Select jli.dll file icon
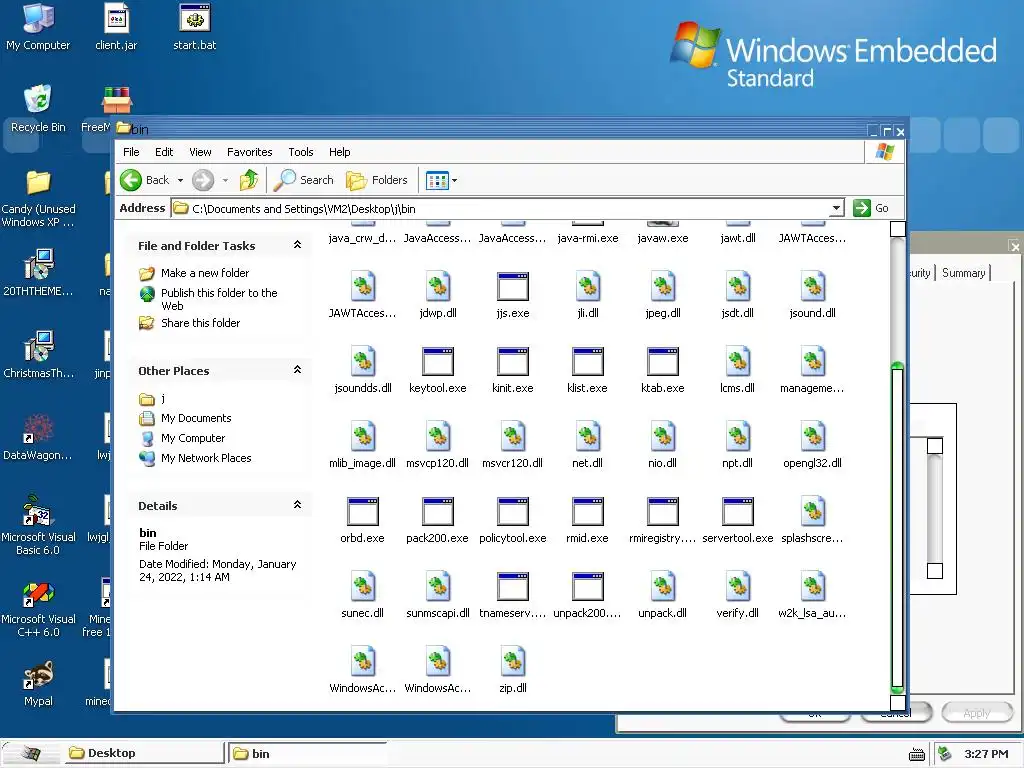Screen dimensions: 1024x768 588,286
